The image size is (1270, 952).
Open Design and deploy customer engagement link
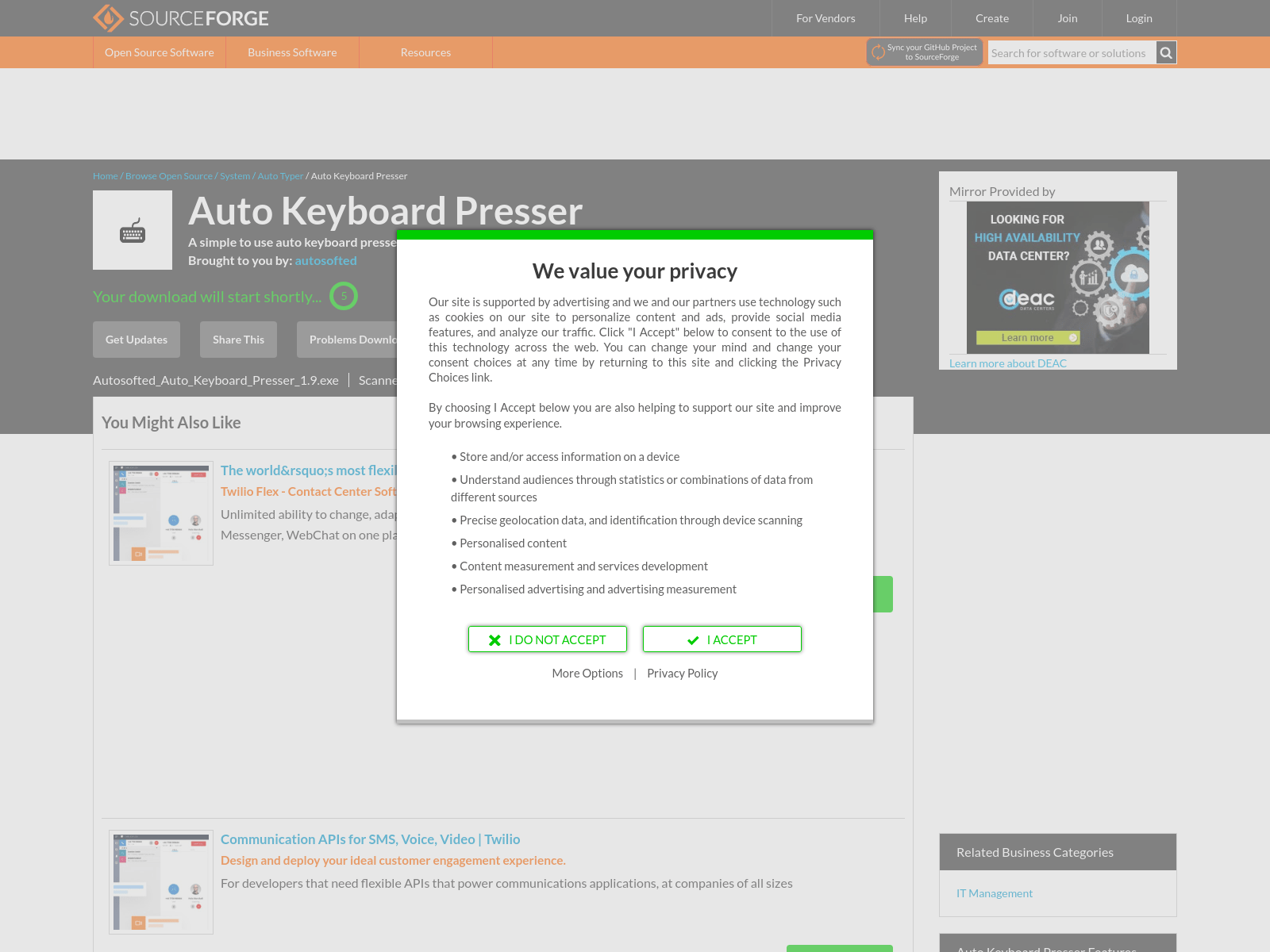[393, 861]
